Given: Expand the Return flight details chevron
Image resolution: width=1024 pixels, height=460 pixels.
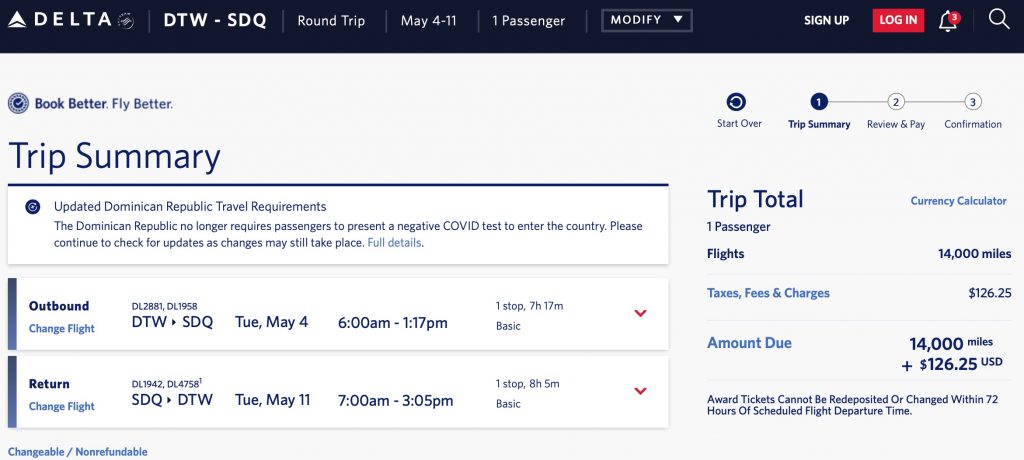Looking at the screenshot, I should pos(641,391).
